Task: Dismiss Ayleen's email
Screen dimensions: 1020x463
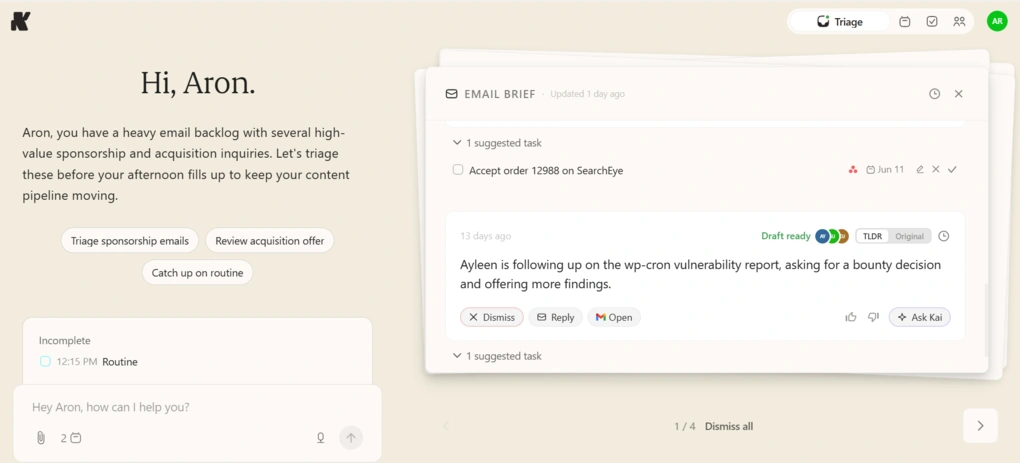Action: 492,317
